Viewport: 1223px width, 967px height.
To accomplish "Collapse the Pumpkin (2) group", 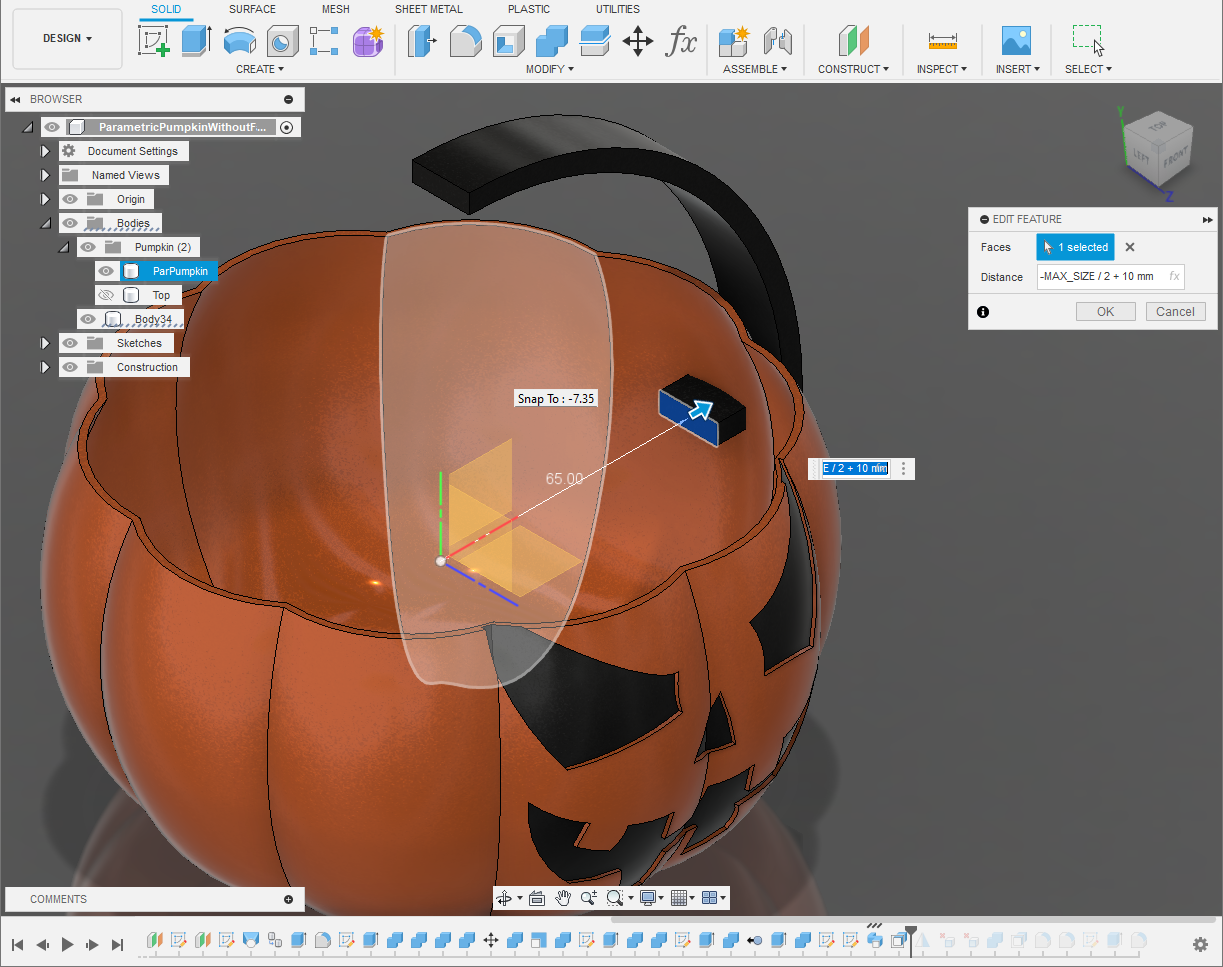I will click(63, 247).
